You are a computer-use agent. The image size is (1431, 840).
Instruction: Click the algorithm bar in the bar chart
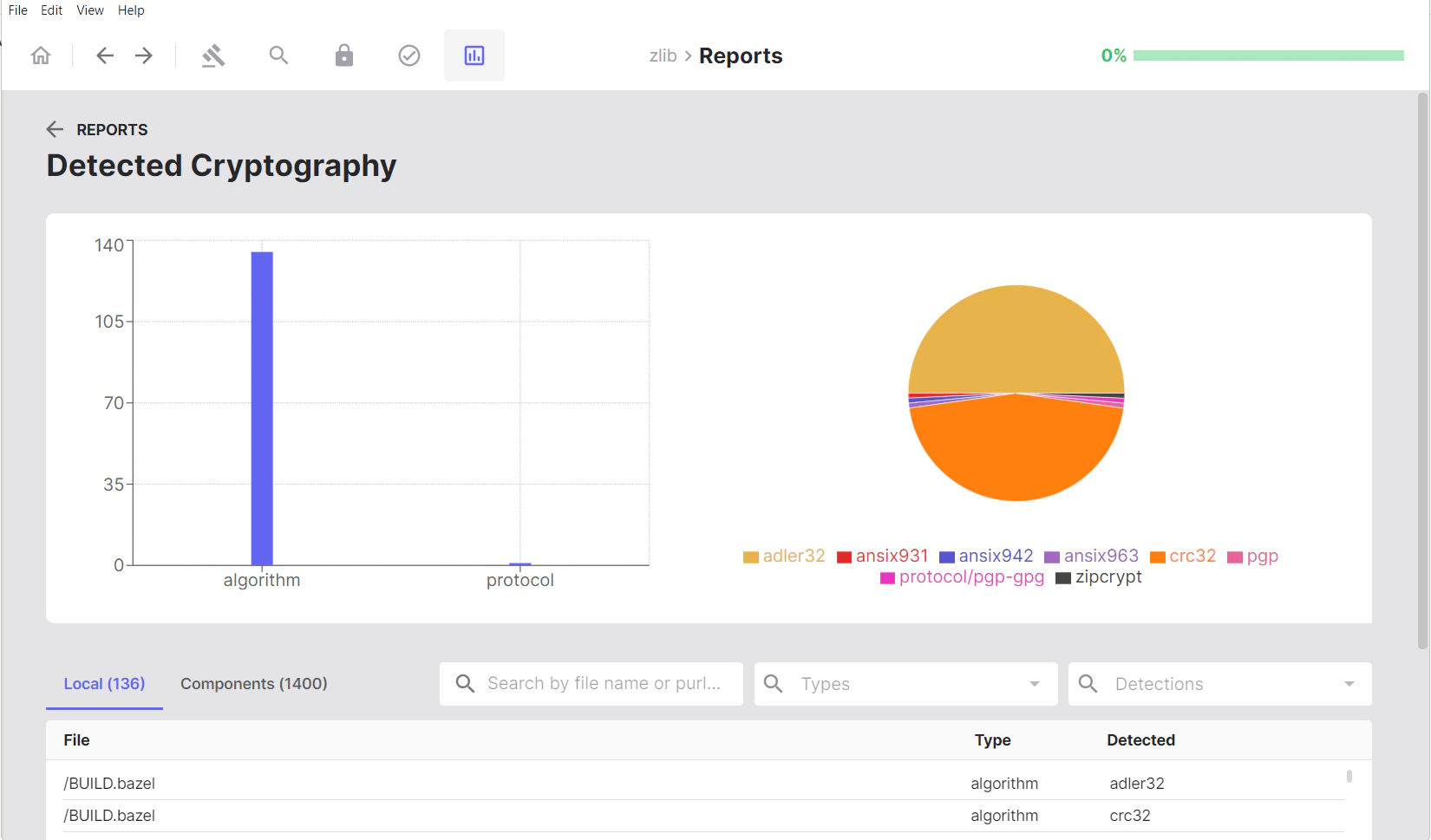[262, 408]
